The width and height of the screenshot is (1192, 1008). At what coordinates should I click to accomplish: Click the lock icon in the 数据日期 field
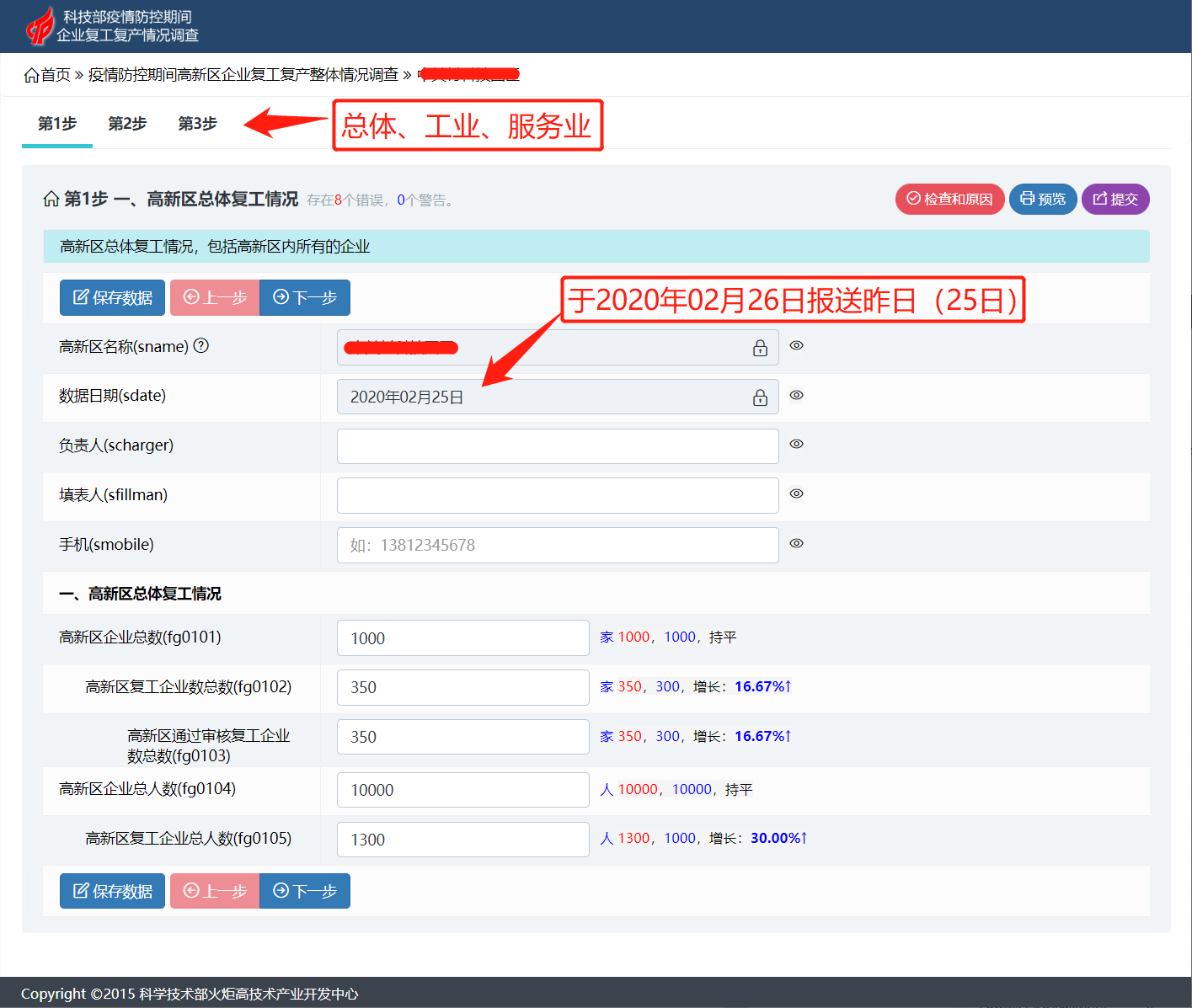tap(760, 397)
